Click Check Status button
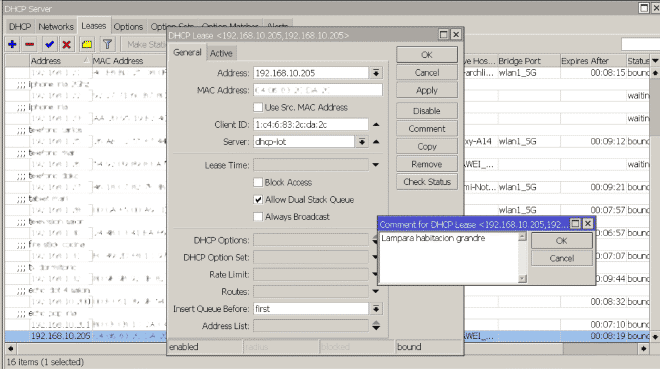This screenshot has width=660, height=369. tap(427, 182)
